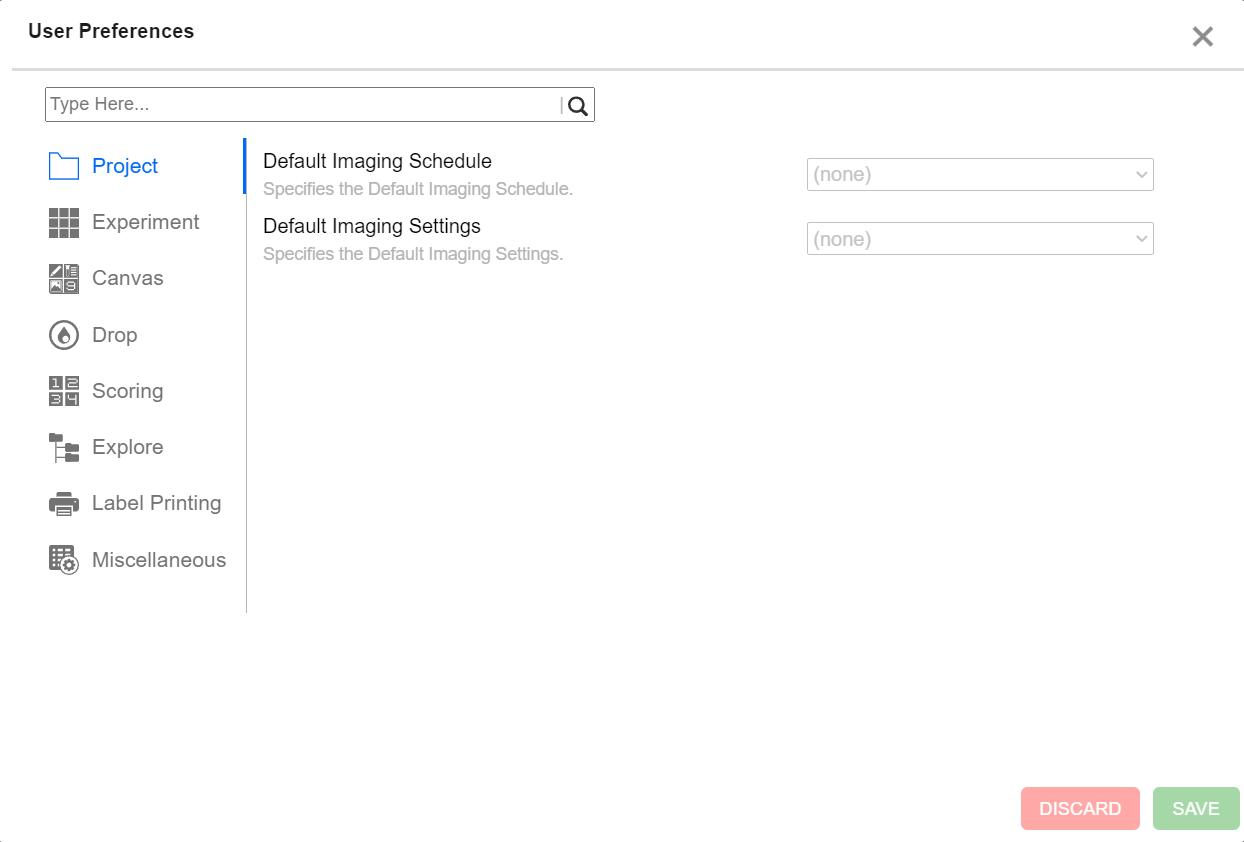Select the Canvas preferences tab label

[x=127, y=278]
